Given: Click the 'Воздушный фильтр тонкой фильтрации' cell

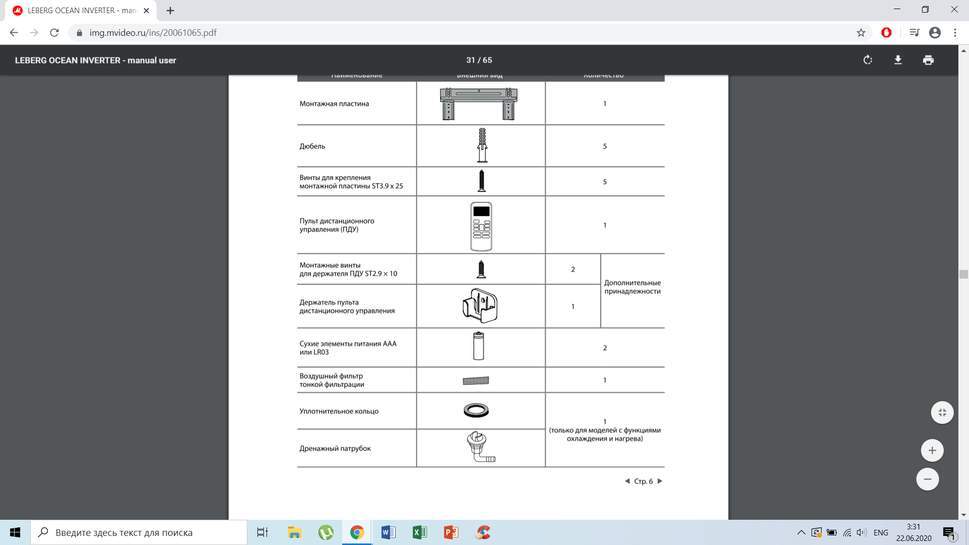Looking at the screenshot, I should [x=357, y=380].
